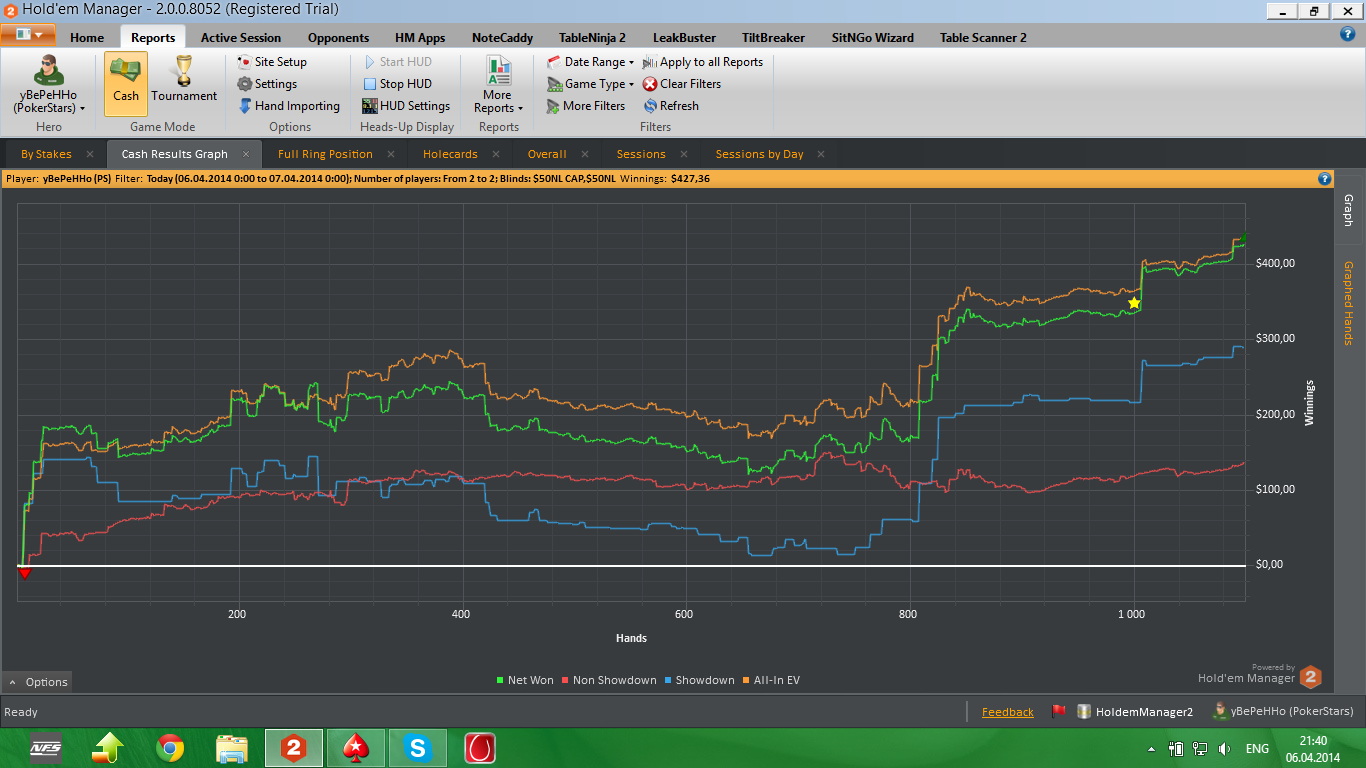Open the Table Scanner 2 tab
The image size is (1366, 768).
click(983, 37)
